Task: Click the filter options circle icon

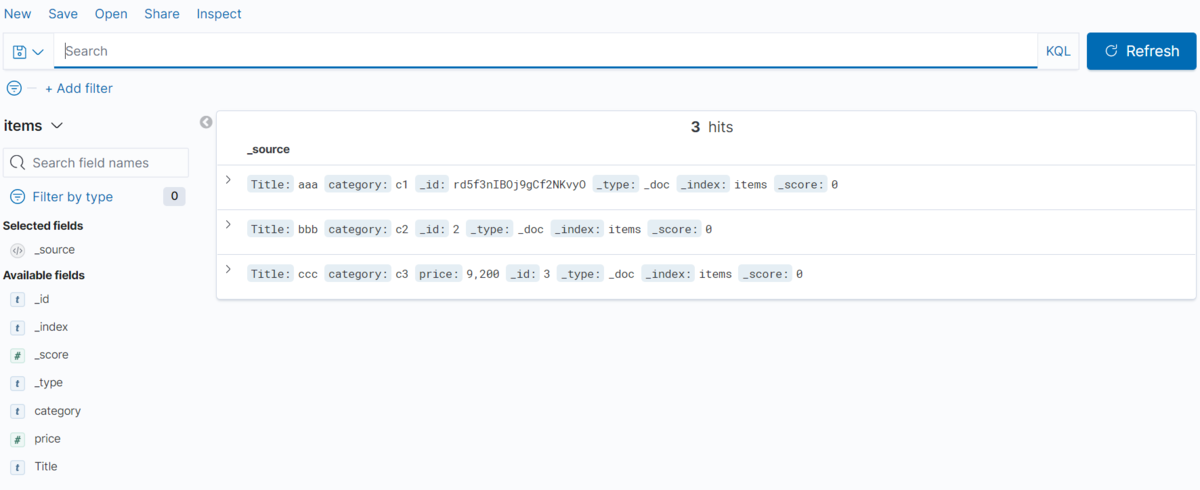Action: click(x=14, y=88)
